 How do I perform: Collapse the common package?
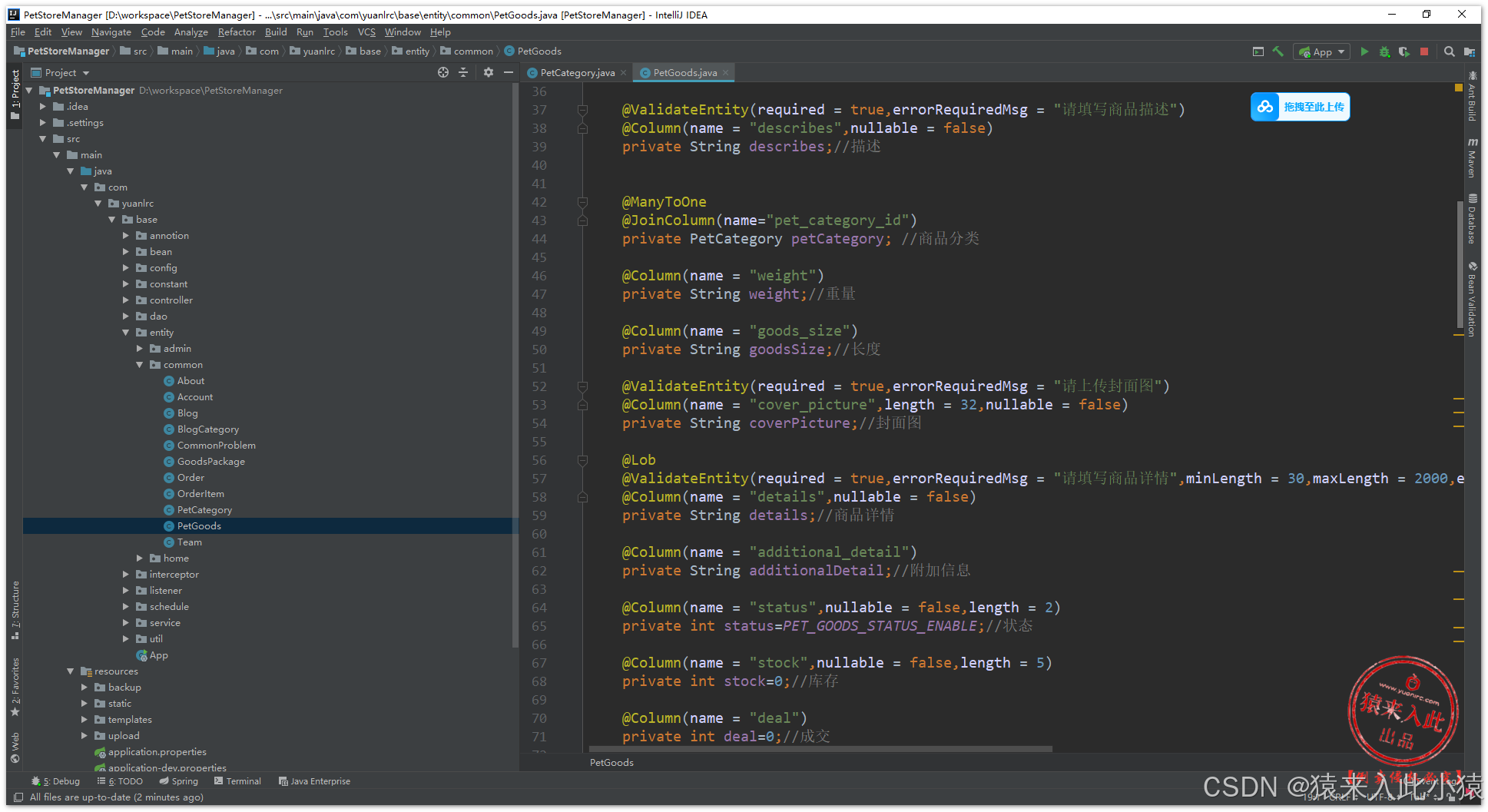point(140,365)
